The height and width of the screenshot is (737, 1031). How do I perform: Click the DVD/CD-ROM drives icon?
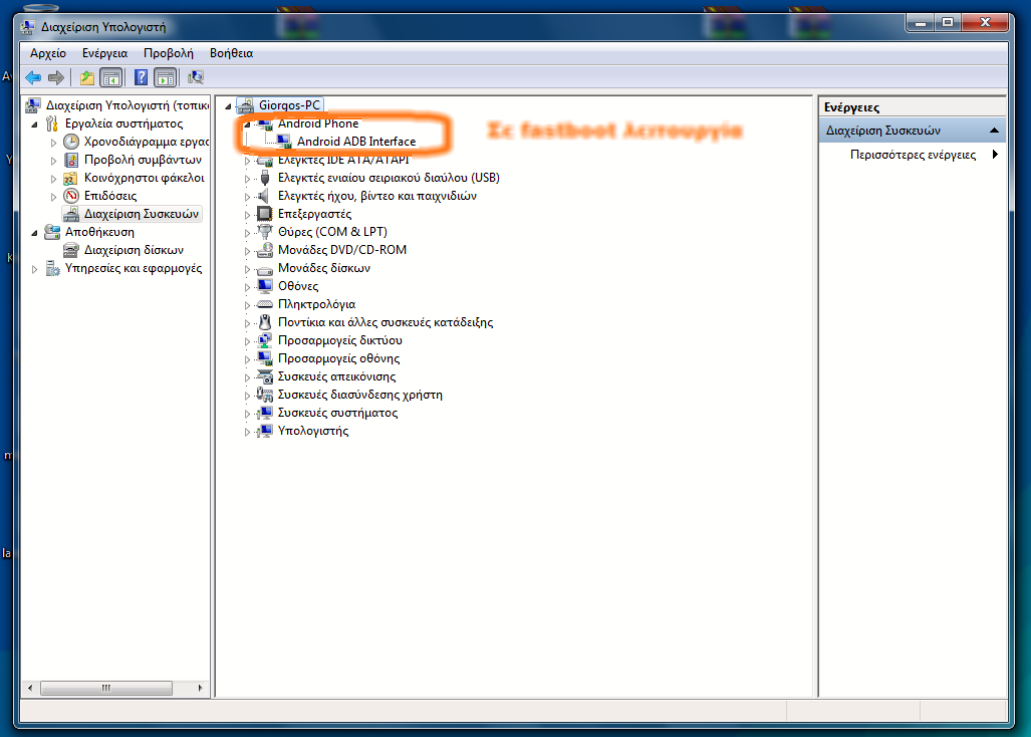(265, 250)
